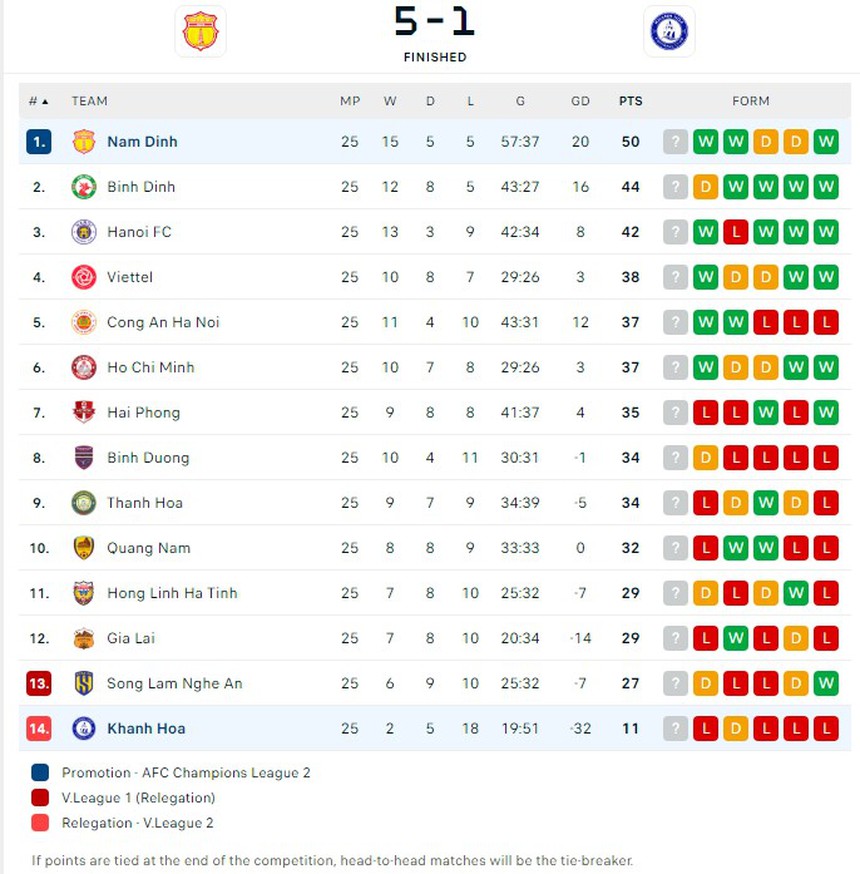Click the Khanh Hoa club logo
860x874 pixels.
84,729
